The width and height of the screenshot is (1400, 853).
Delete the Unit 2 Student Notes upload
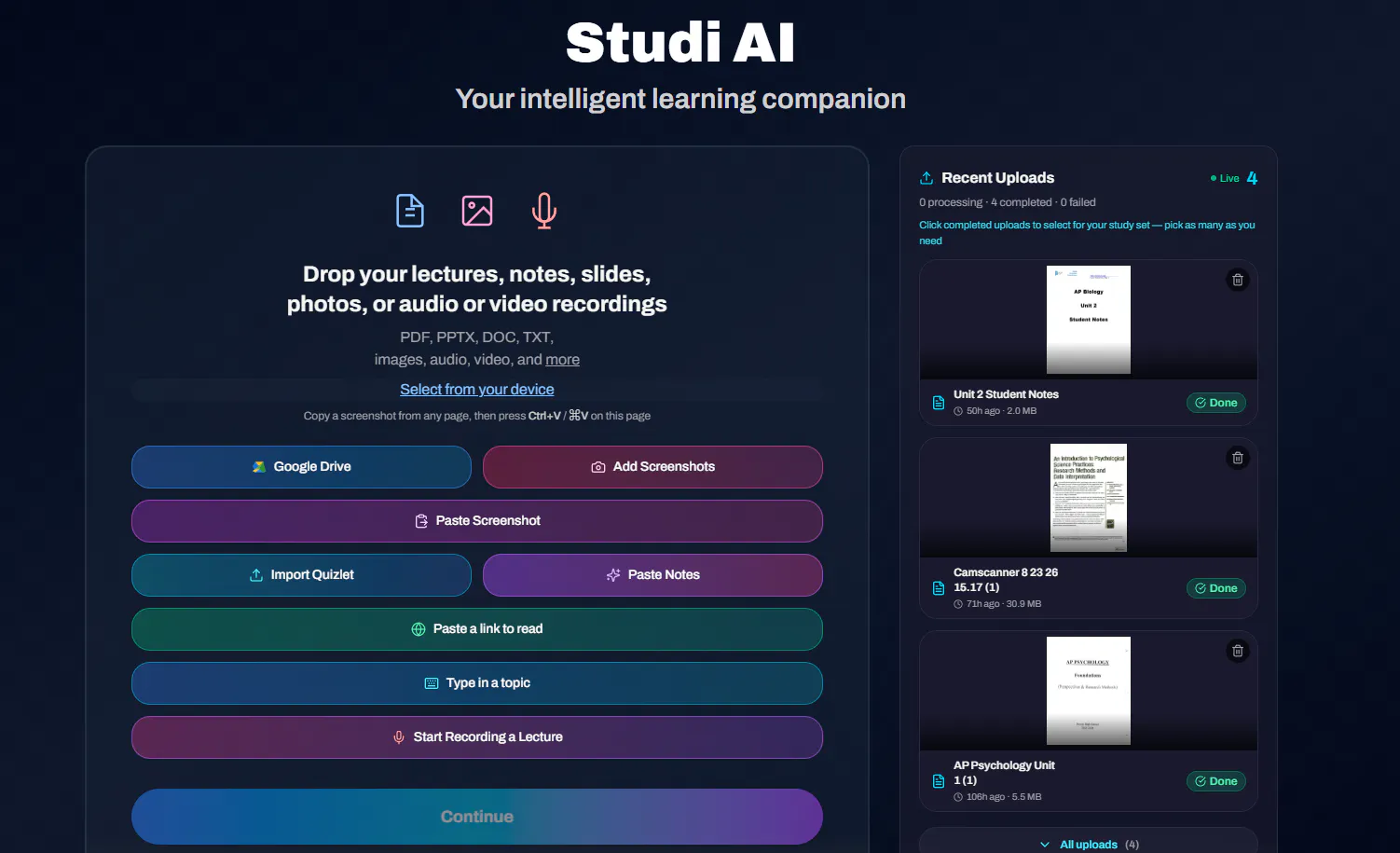(x=1238, y=280)
